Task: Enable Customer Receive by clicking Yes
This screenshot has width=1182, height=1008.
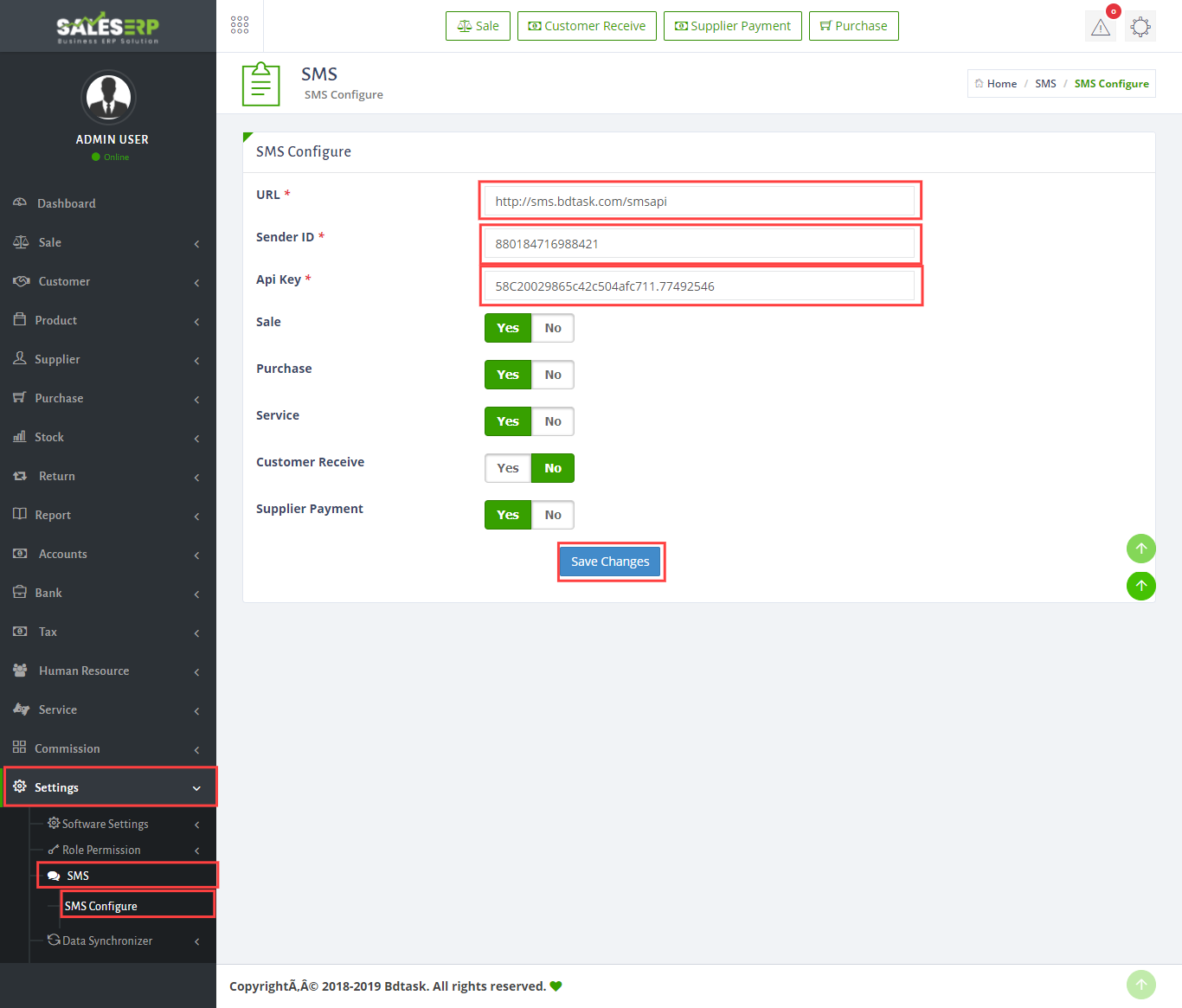Action: (508, 468)
